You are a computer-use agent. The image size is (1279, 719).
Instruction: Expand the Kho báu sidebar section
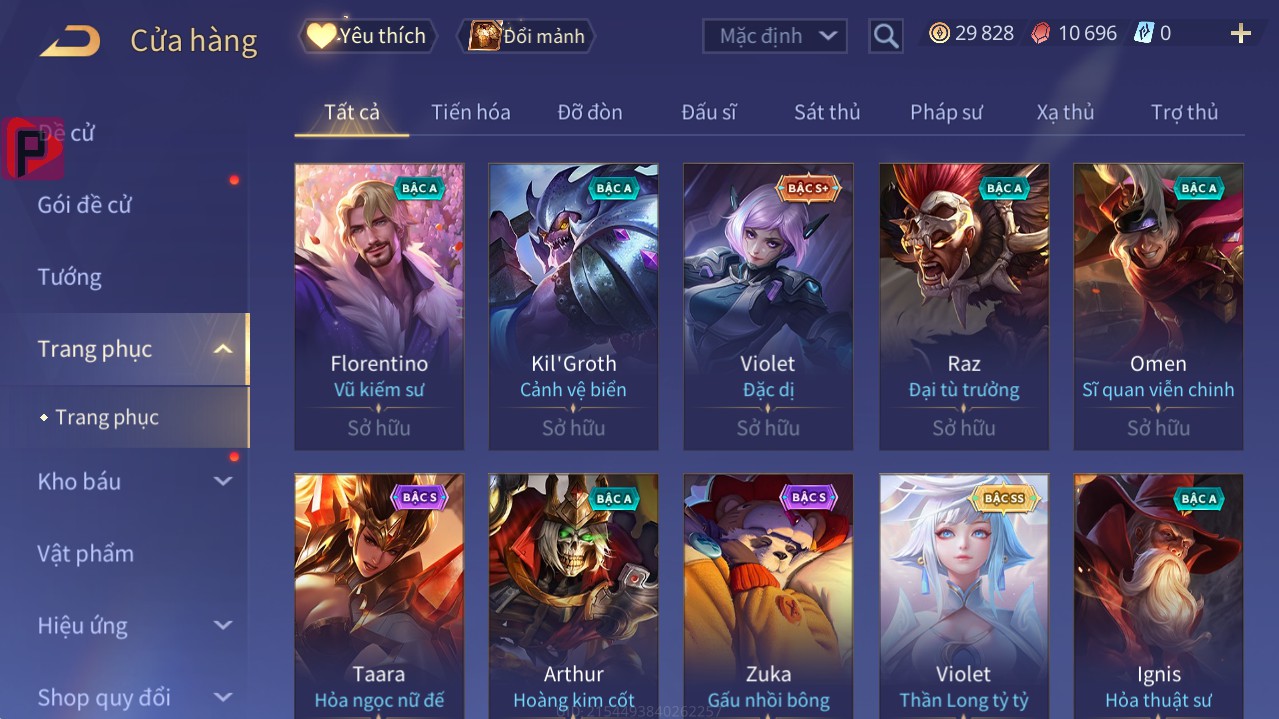(223, 481)
